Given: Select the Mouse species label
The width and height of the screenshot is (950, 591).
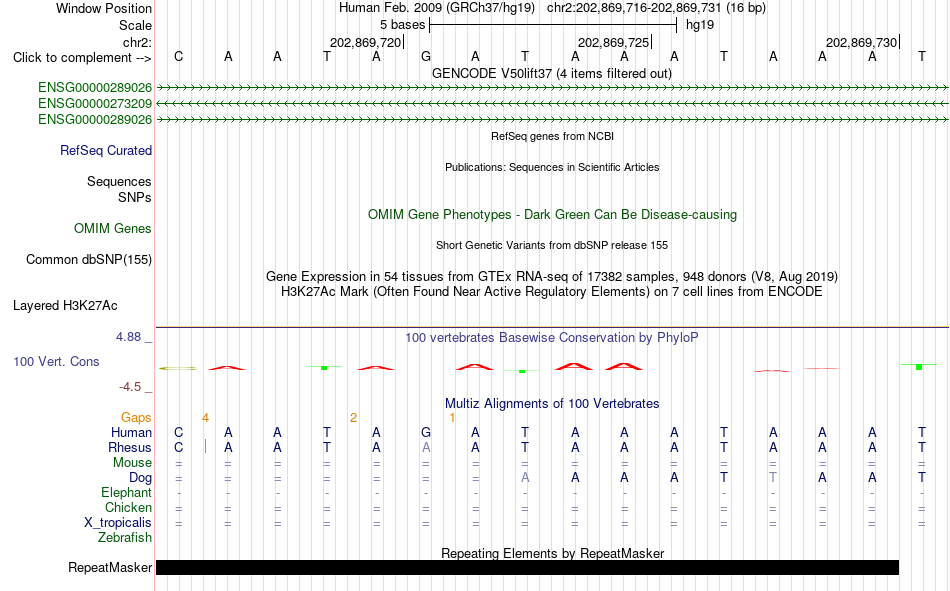Looking at the screenshot, I should point(132,462).
